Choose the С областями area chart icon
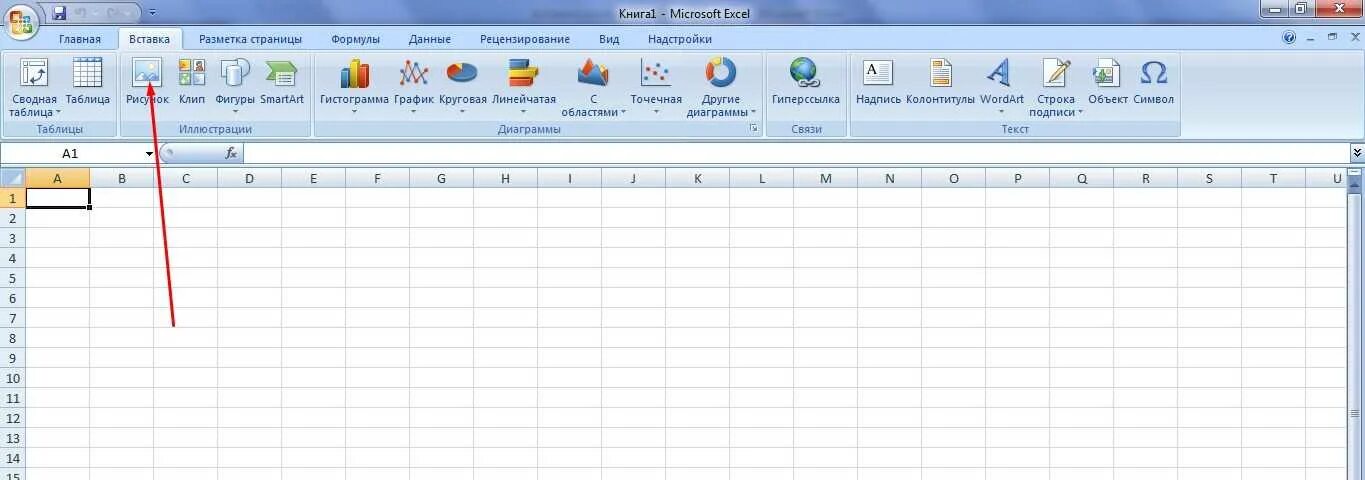 593,74
